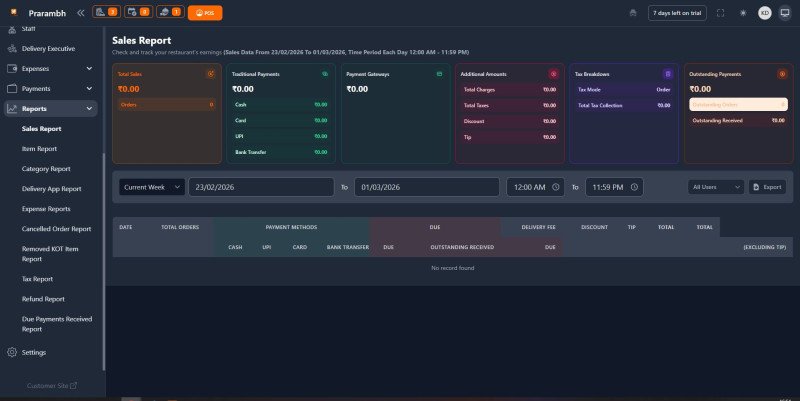Open the Customer Site link
Image resolution: width=800 pixels, height=401 pixels.
point(52,386)
